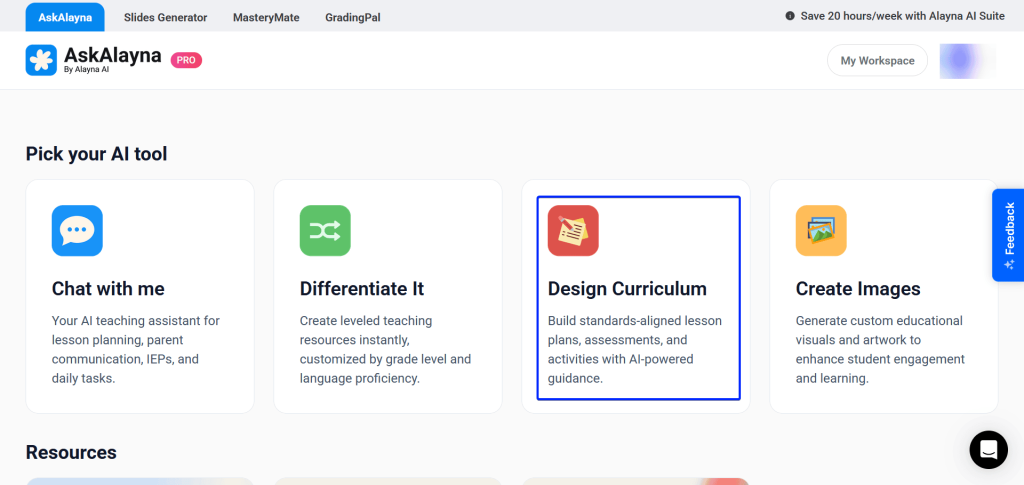Select the AskAlayna tab
The height and width of the screenshot is (485, 1024).
point(65,17)
